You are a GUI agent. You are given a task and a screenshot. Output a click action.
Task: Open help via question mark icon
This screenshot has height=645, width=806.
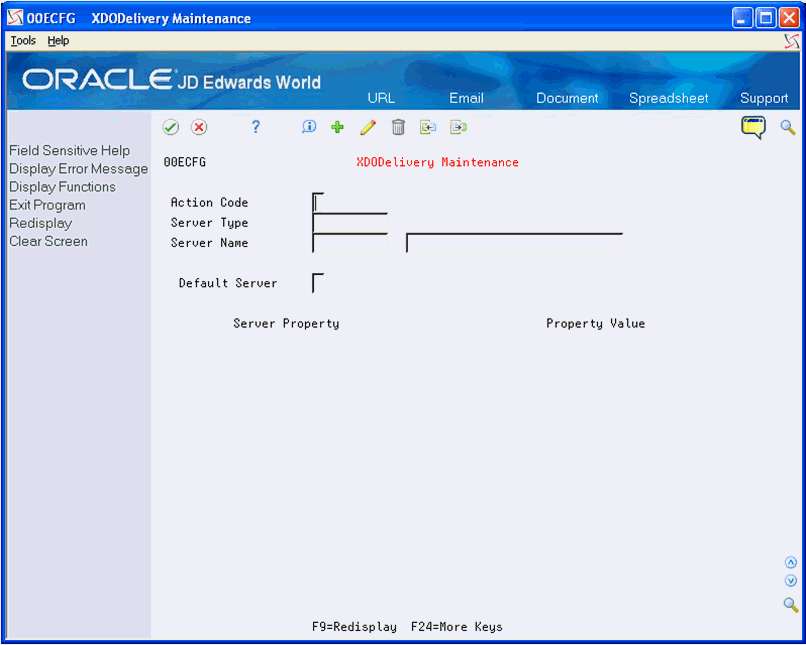pos(255,127)
